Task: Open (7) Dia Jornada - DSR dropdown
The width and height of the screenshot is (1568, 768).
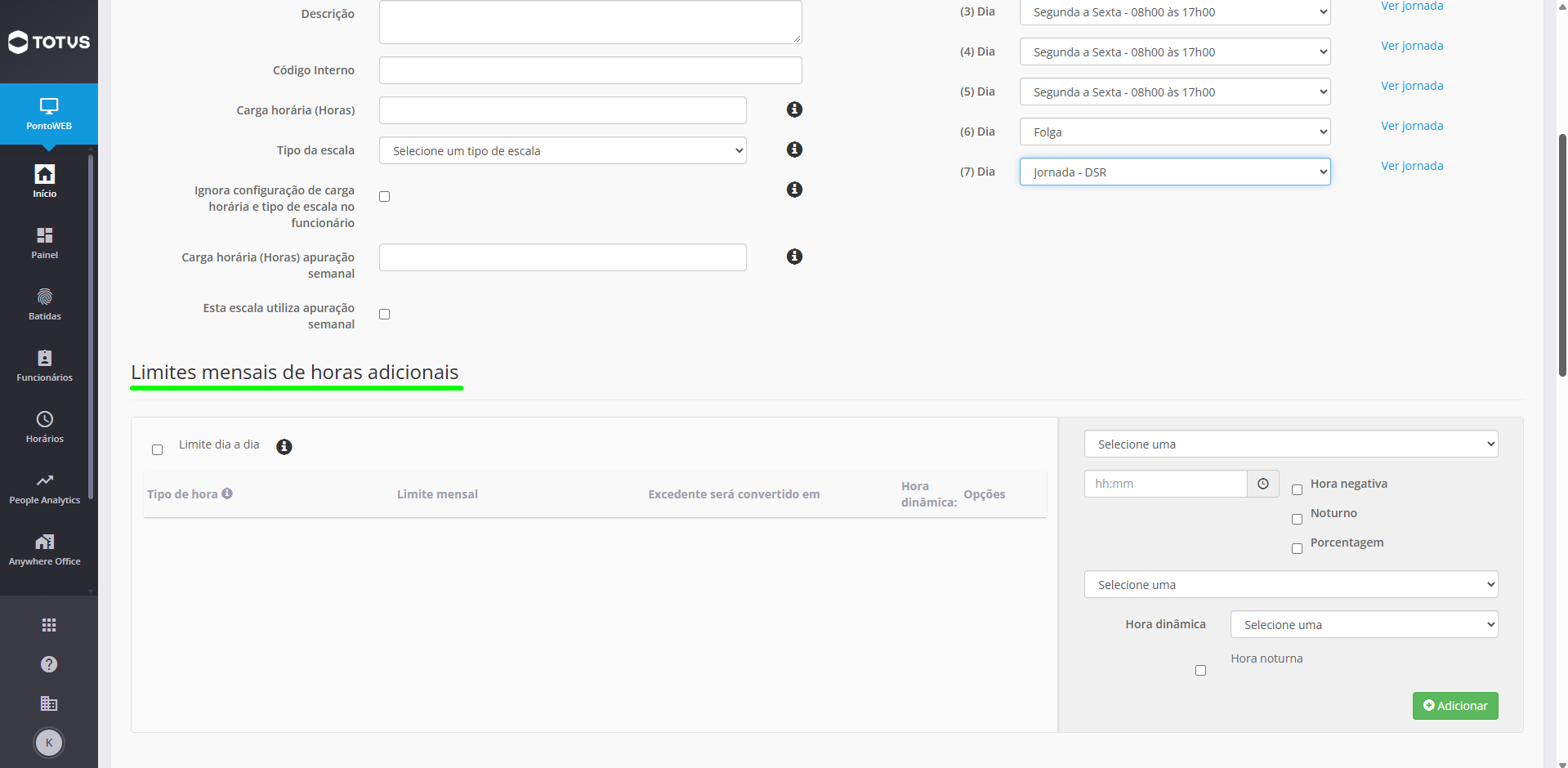Action: (x=1175, y=172)
